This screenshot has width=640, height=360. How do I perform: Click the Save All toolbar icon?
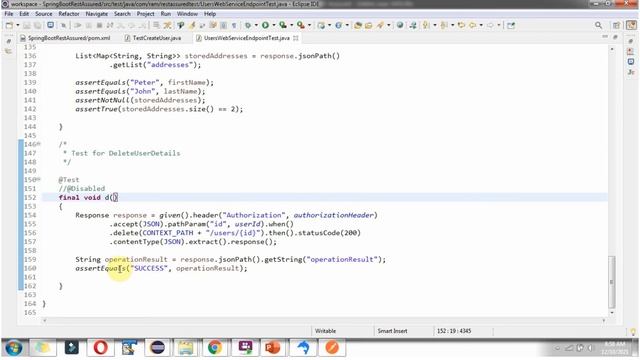click(x=37, y=25)
